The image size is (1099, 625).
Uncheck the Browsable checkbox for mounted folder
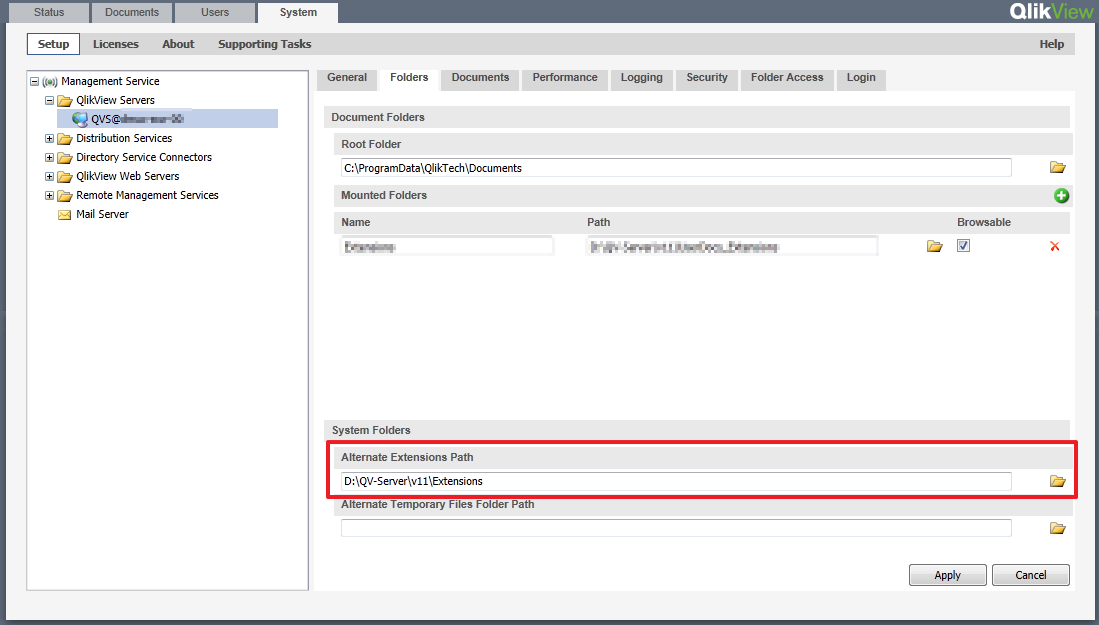[963, 245]
